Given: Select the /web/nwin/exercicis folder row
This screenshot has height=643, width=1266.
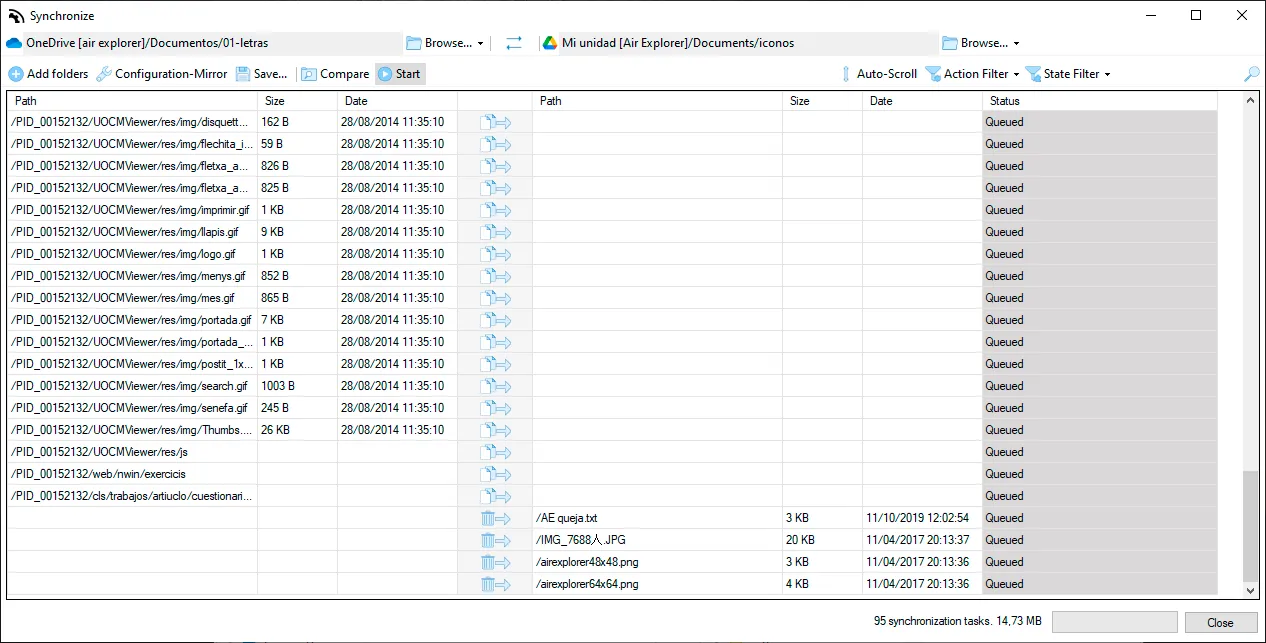Looking at the screenshot, I should click(98, 474).
